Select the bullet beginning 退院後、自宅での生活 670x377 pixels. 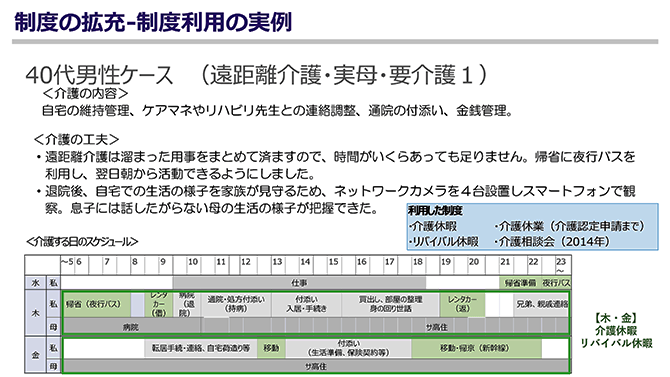335,200
